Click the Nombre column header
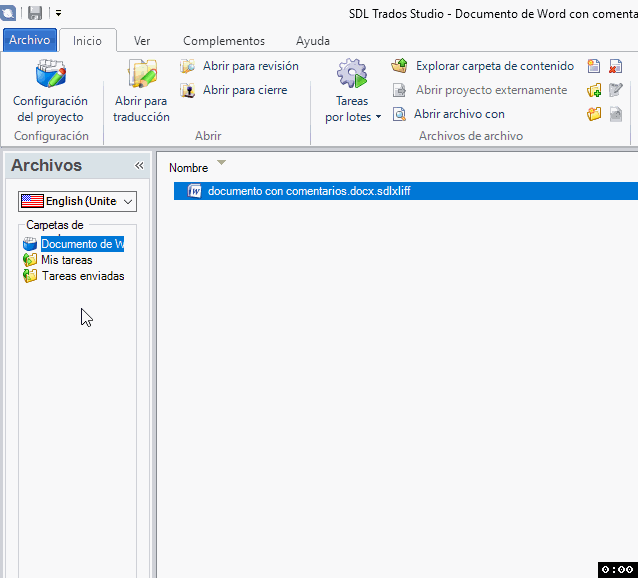Image resolution: width=638 pixels, height=578 pixels. point(188,168)
